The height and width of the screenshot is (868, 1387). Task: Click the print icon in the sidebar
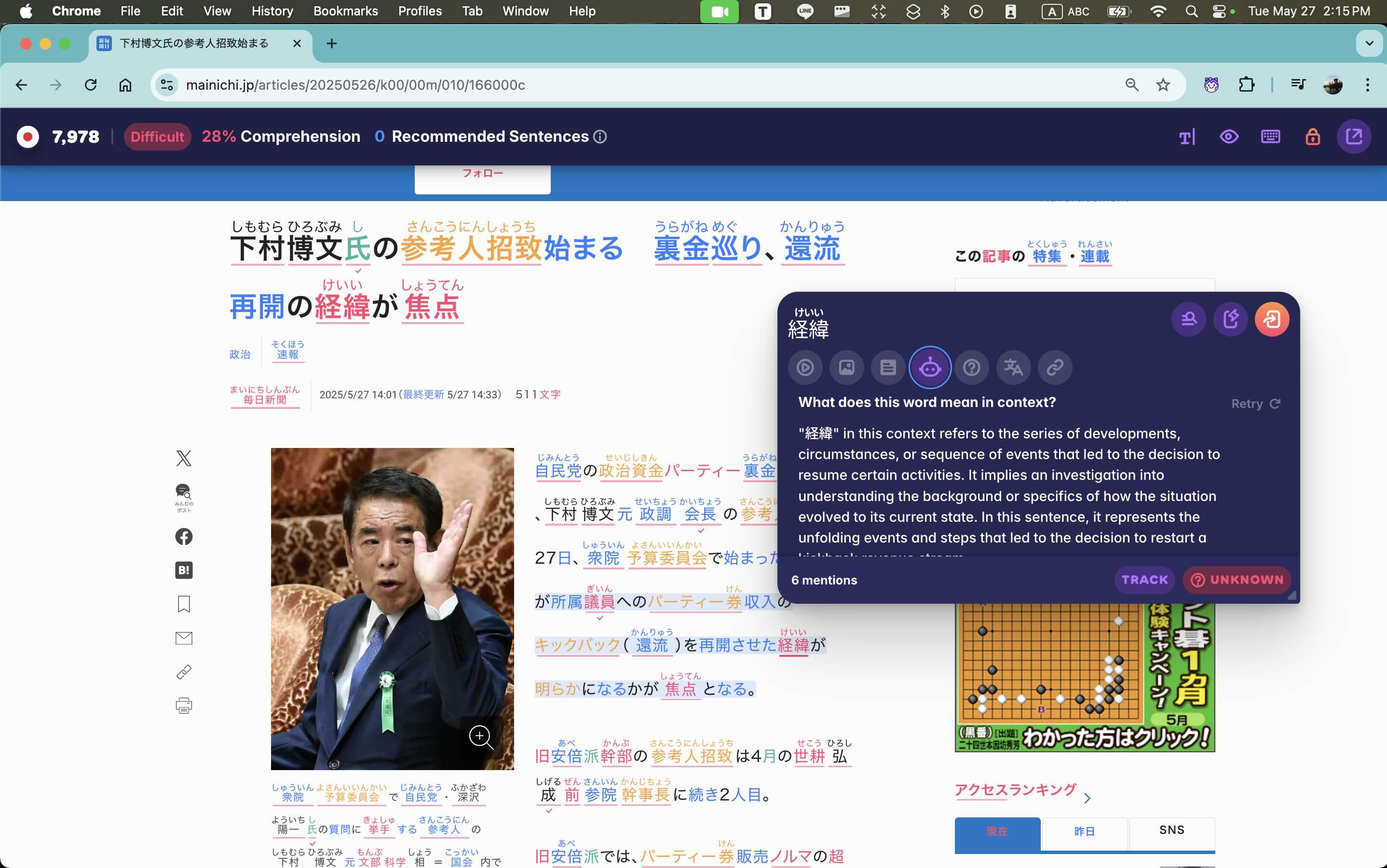pyautogui.click(x=183, y=705)
